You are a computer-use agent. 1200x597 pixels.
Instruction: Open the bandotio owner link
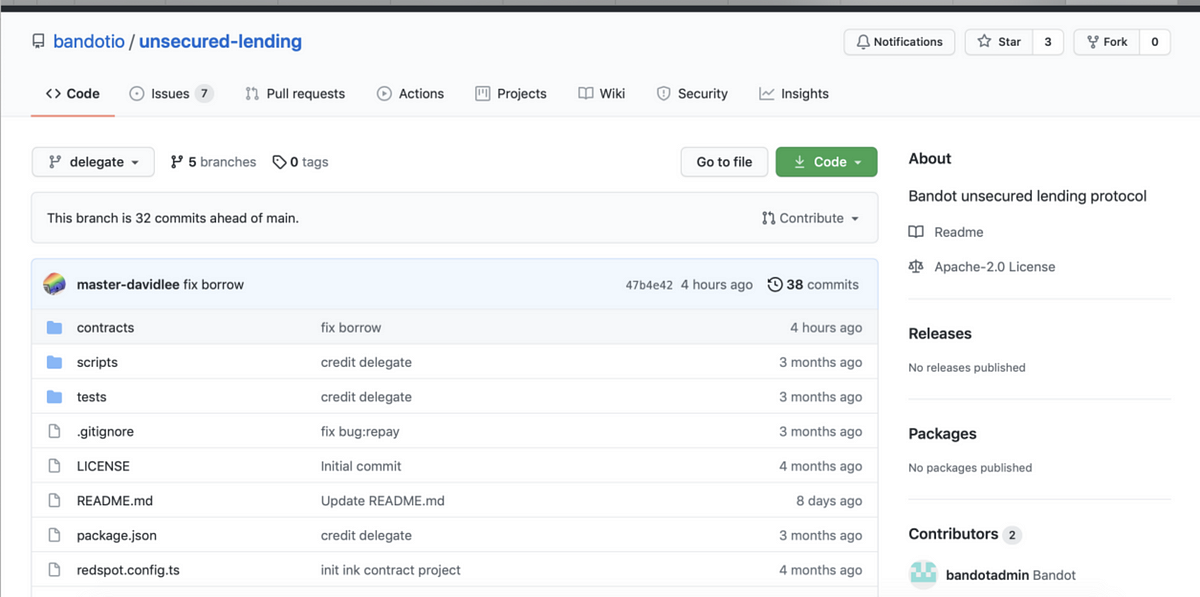pos(89,42)
